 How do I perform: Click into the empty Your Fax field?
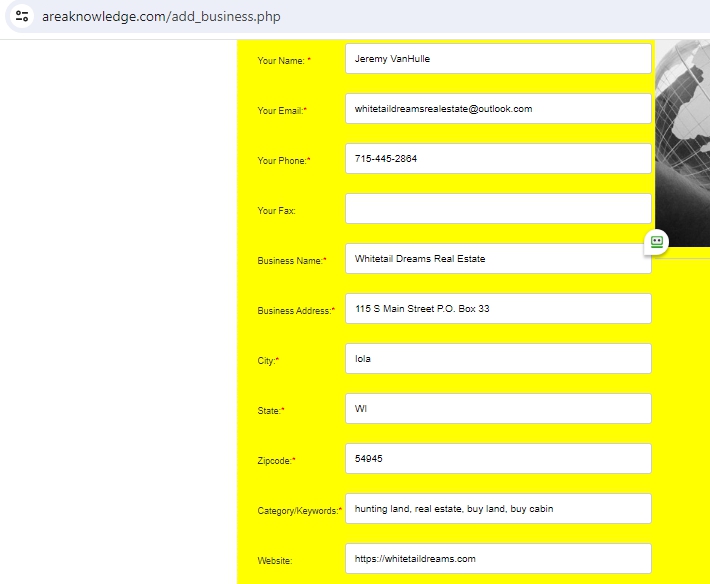click(498, 209)
